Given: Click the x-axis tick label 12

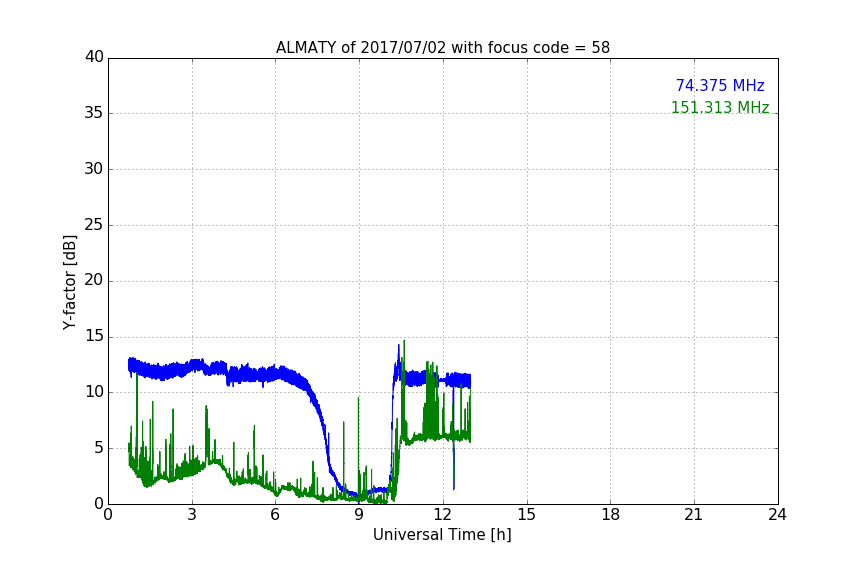Looking at the screenshot, I should pos(443,515).
